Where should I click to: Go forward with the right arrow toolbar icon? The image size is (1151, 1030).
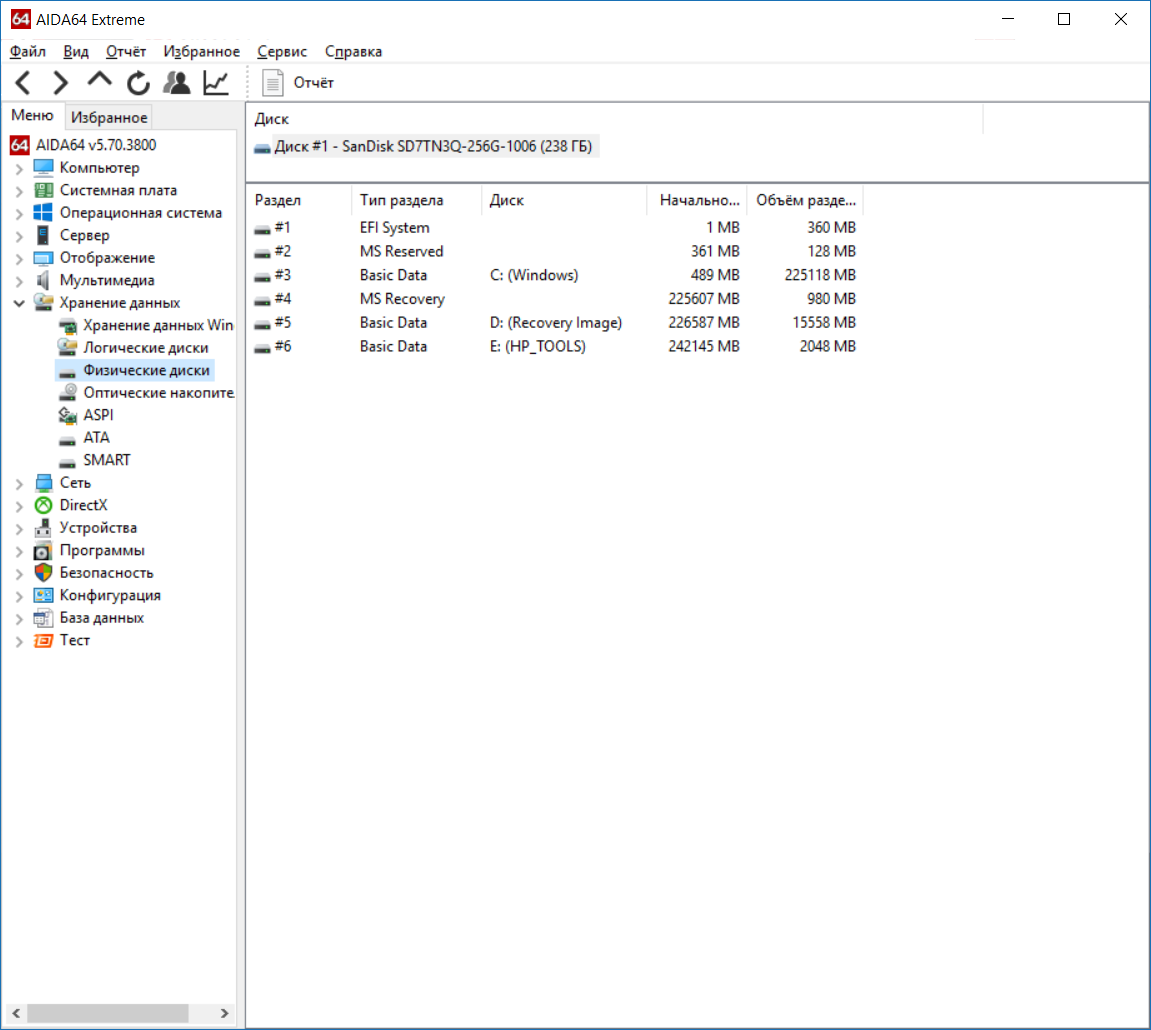(61, 82)
